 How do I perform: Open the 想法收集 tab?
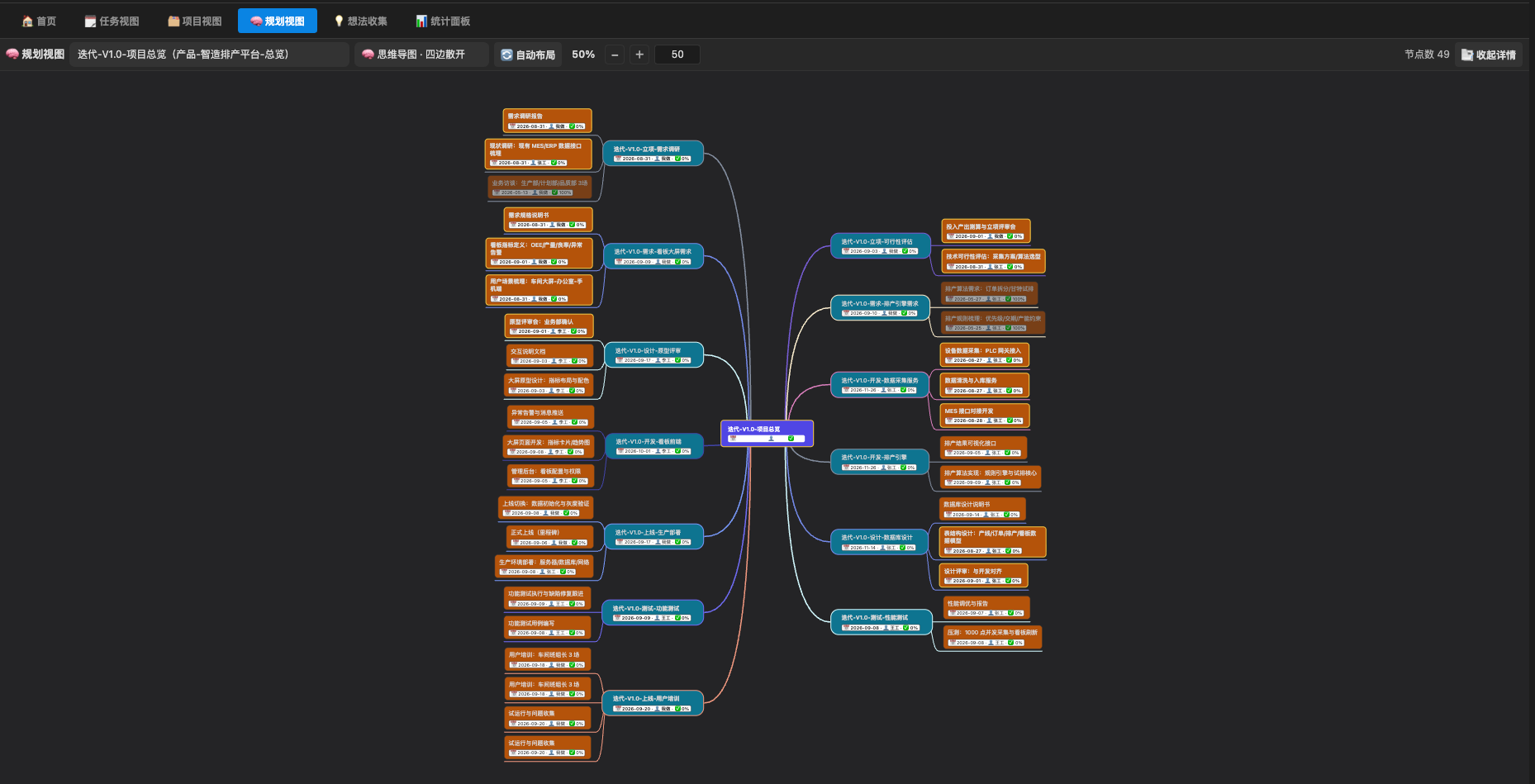pos(360,21)
